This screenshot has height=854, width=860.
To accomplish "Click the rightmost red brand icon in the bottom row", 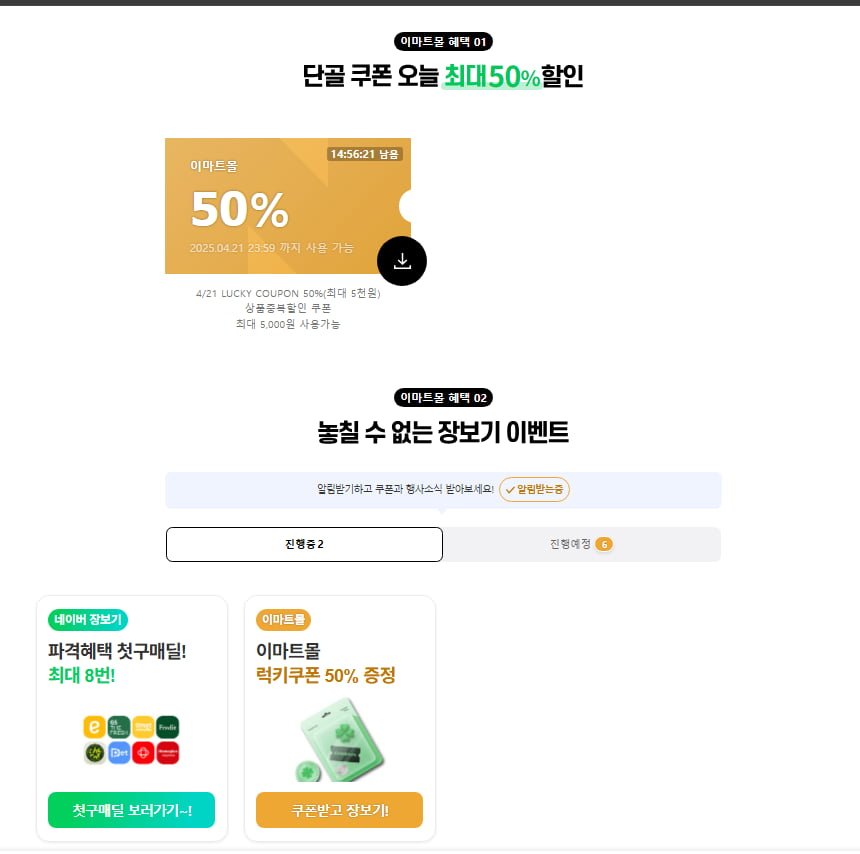I will click(x=167, y=753).
